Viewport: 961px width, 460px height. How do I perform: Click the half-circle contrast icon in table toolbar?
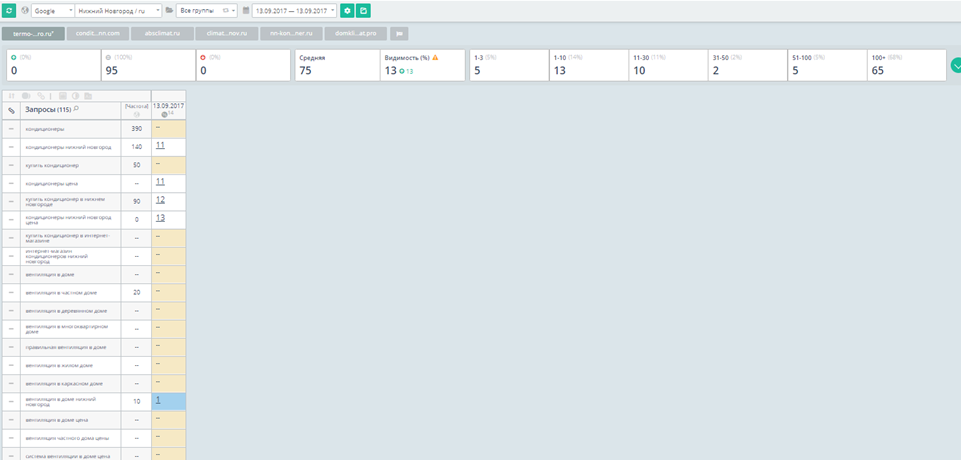75,96
